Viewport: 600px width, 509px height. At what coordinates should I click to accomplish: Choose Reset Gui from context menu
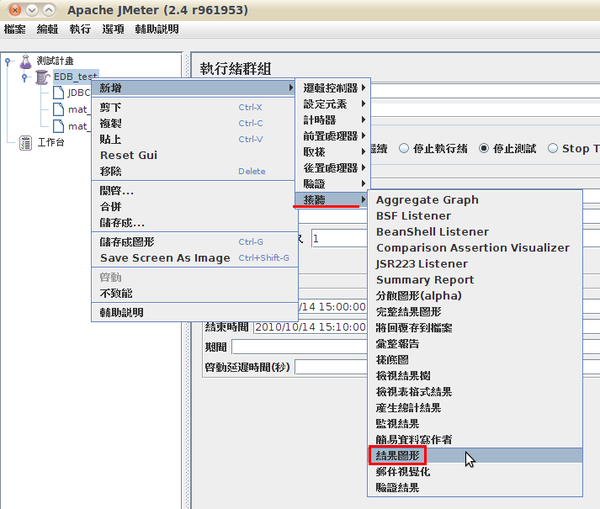pos(194,155)
